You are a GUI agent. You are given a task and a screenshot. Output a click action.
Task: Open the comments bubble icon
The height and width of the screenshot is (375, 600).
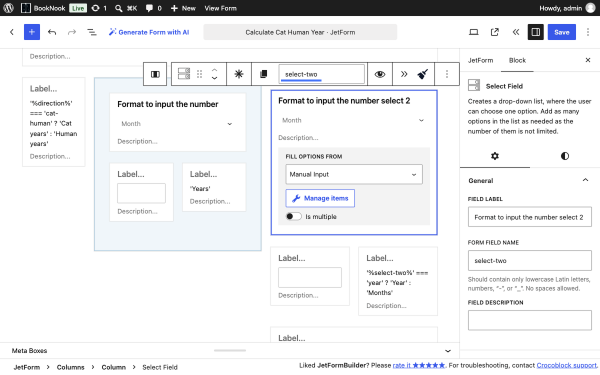click(149, 8)
